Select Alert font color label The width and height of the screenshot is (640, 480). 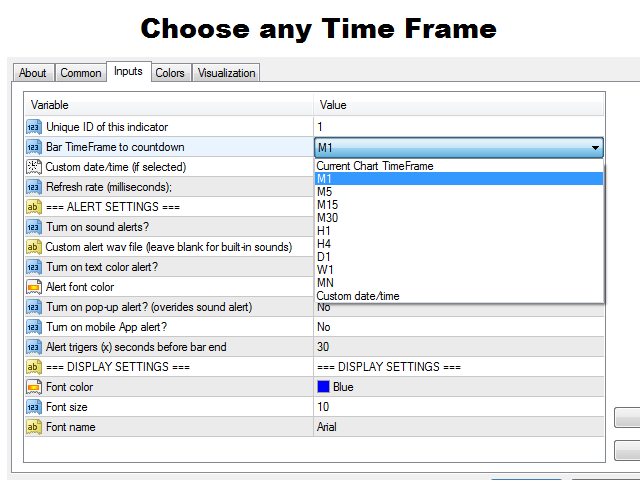(x=80, y=287)
